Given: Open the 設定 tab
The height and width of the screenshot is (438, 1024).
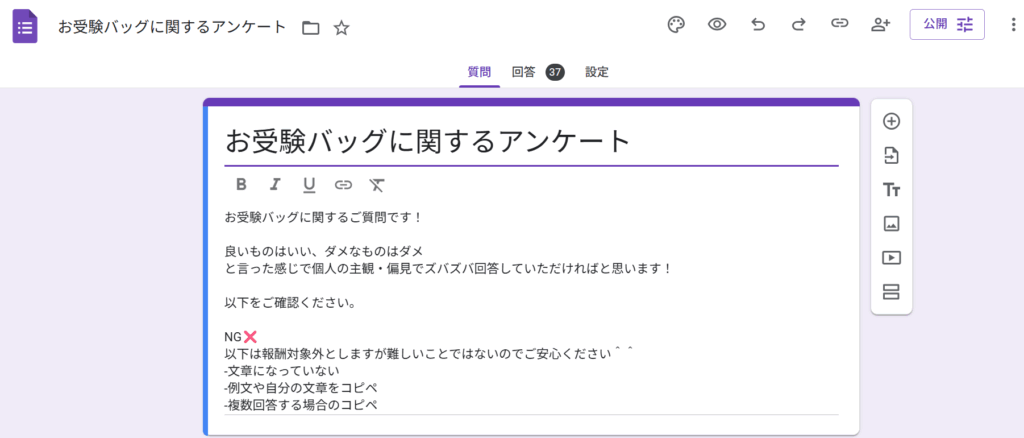Looking at the screenshot, I should (x=597, y=72).
